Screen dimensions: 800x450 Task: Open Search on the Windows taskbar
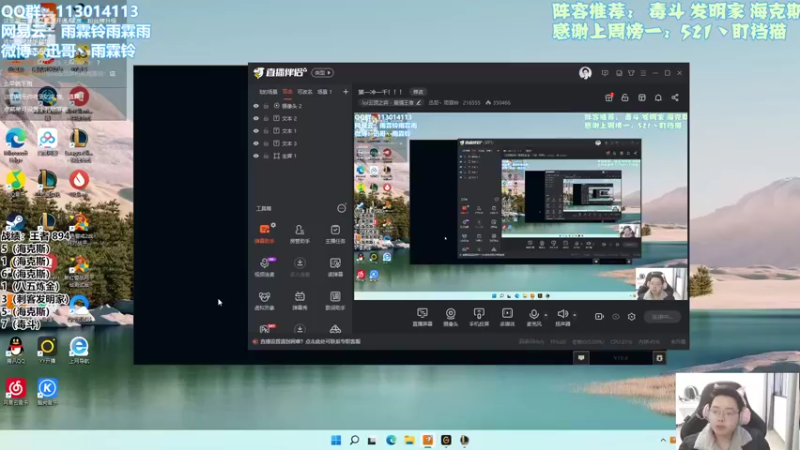pyautogui.click(x=354, y=440)
